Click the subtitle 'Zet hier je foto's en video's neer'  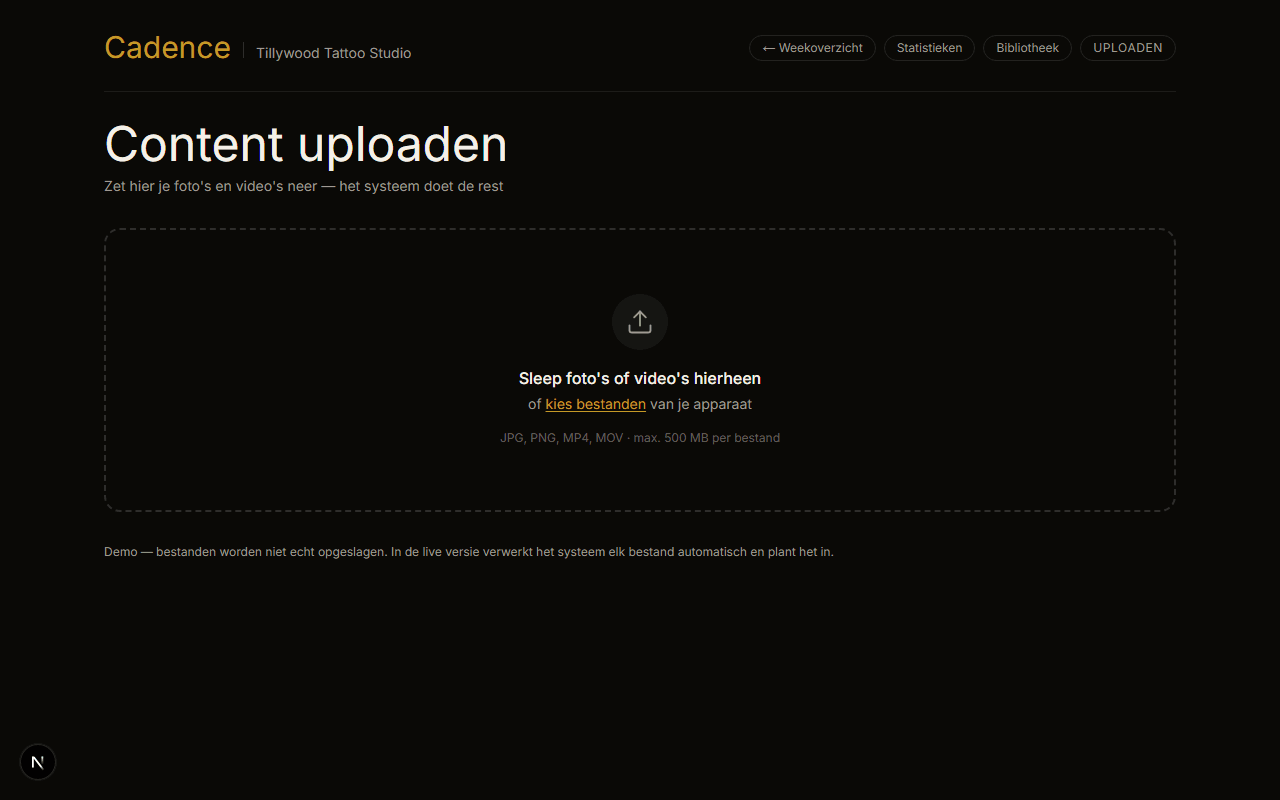click(304, 186)
